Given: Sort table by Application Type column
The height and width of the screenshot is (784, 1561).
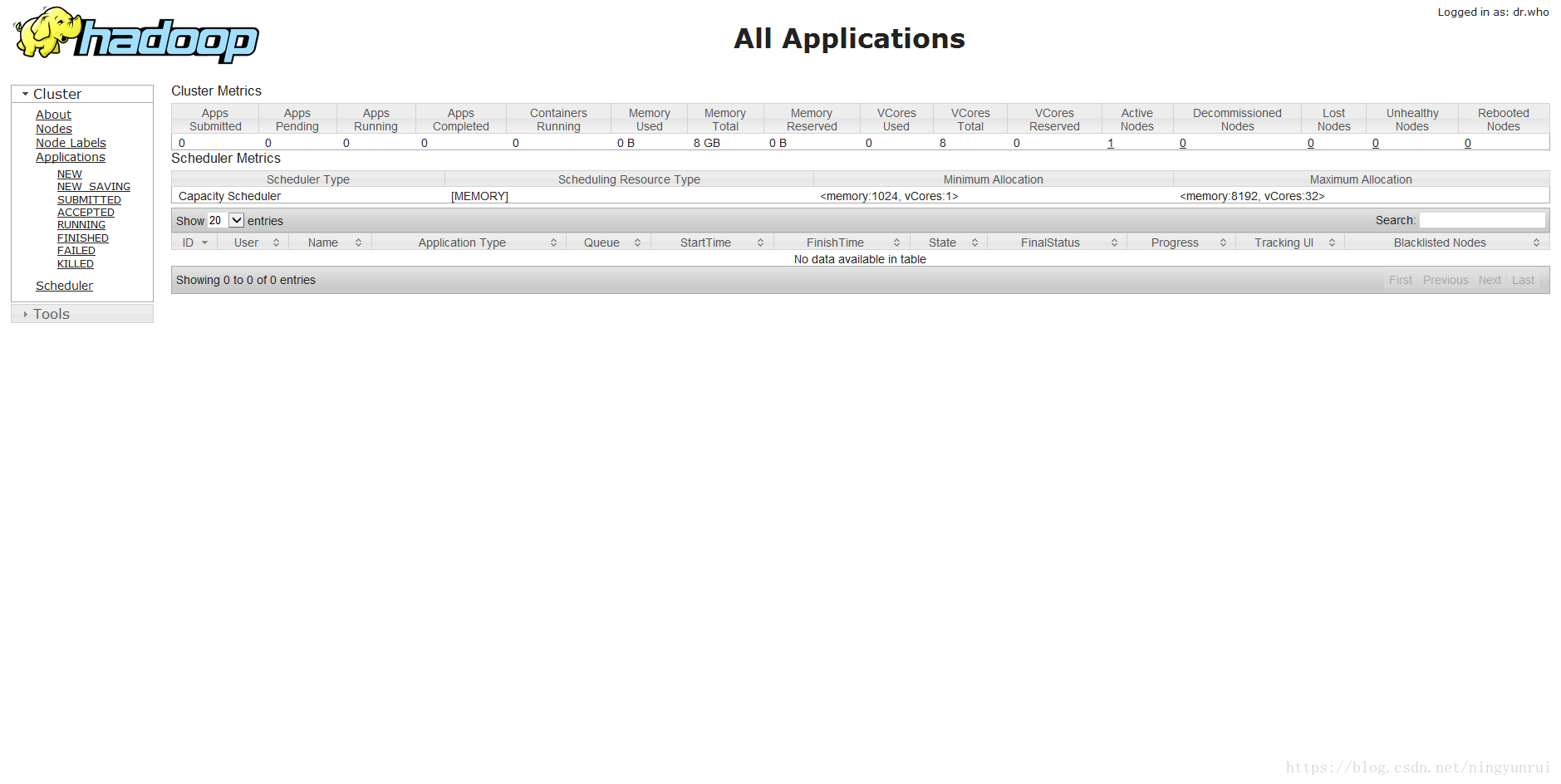Looking at the screenshot, I should tap(469, 243).
